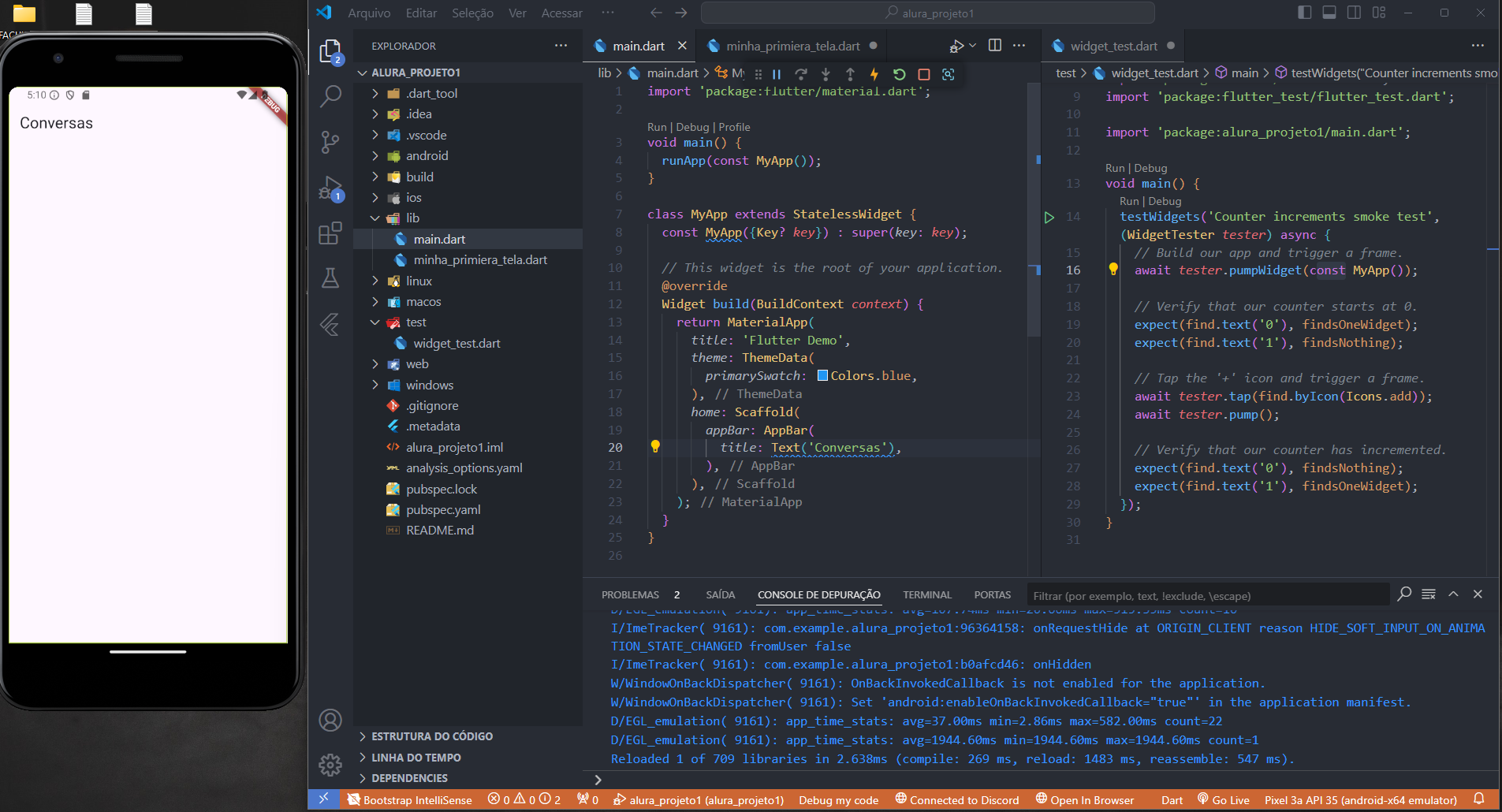Open the Run and Debug view

click(x=330, y=188)
